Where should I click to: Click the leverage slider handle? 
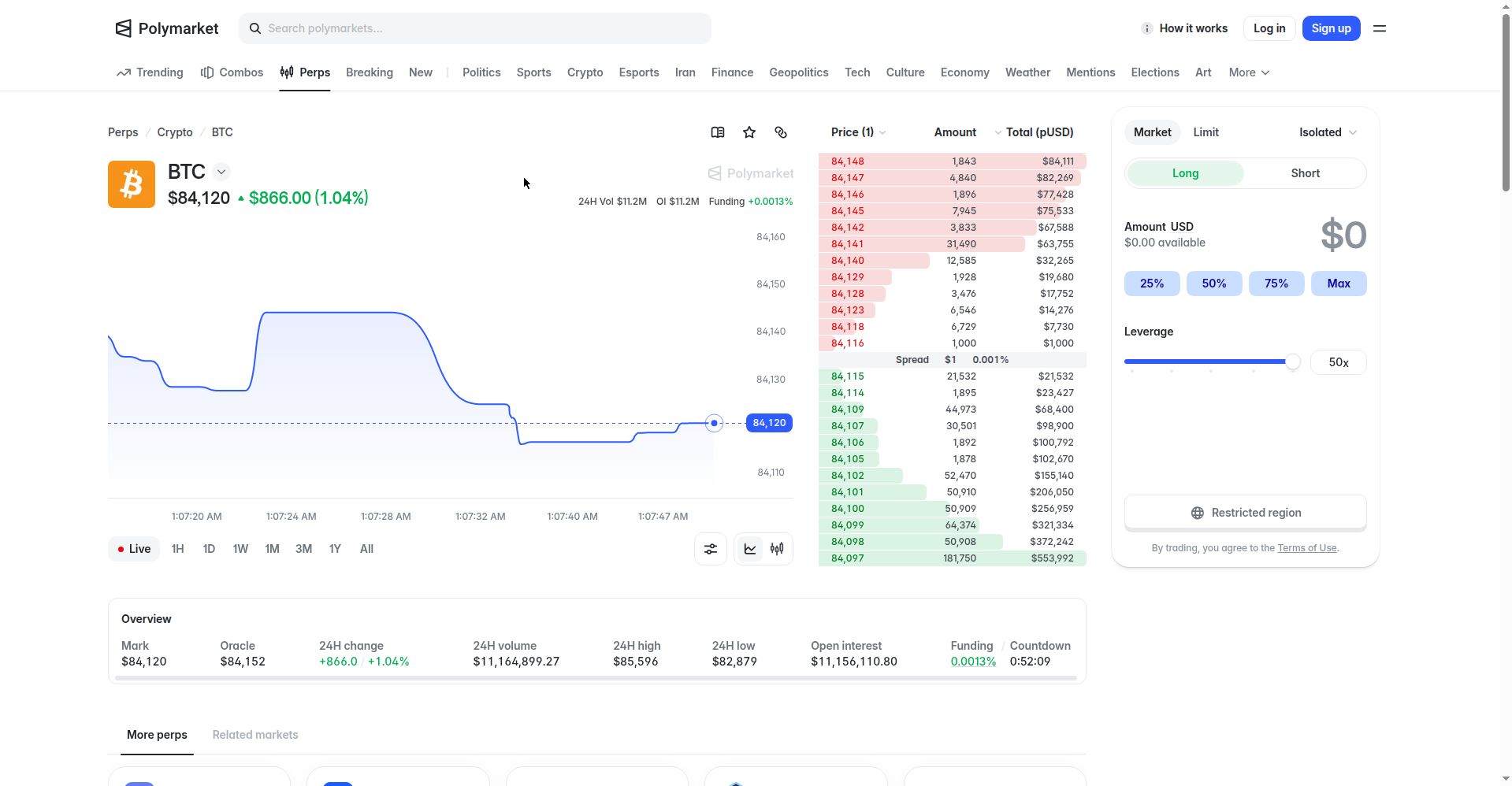[x=1293, y=361]
